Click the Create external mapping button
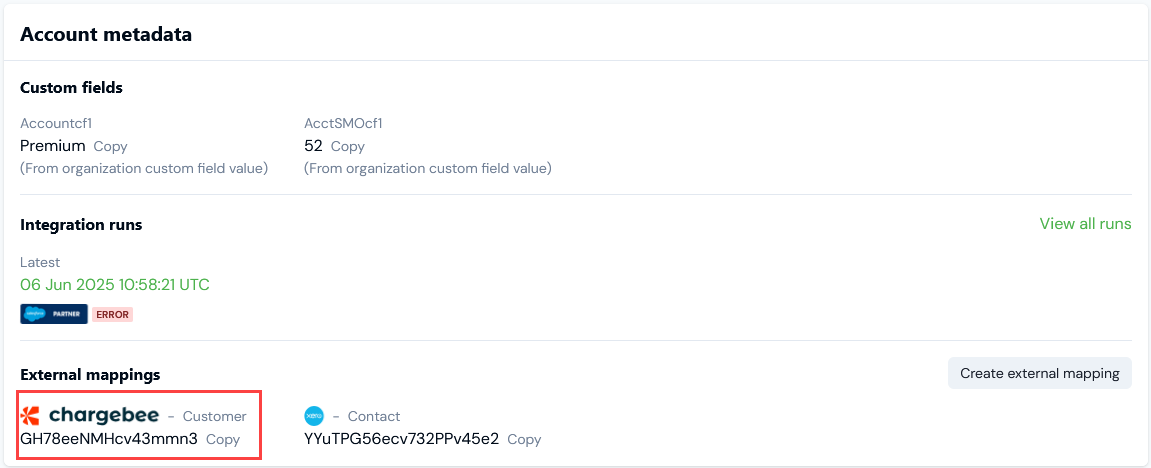 (x=1039, y=373)
